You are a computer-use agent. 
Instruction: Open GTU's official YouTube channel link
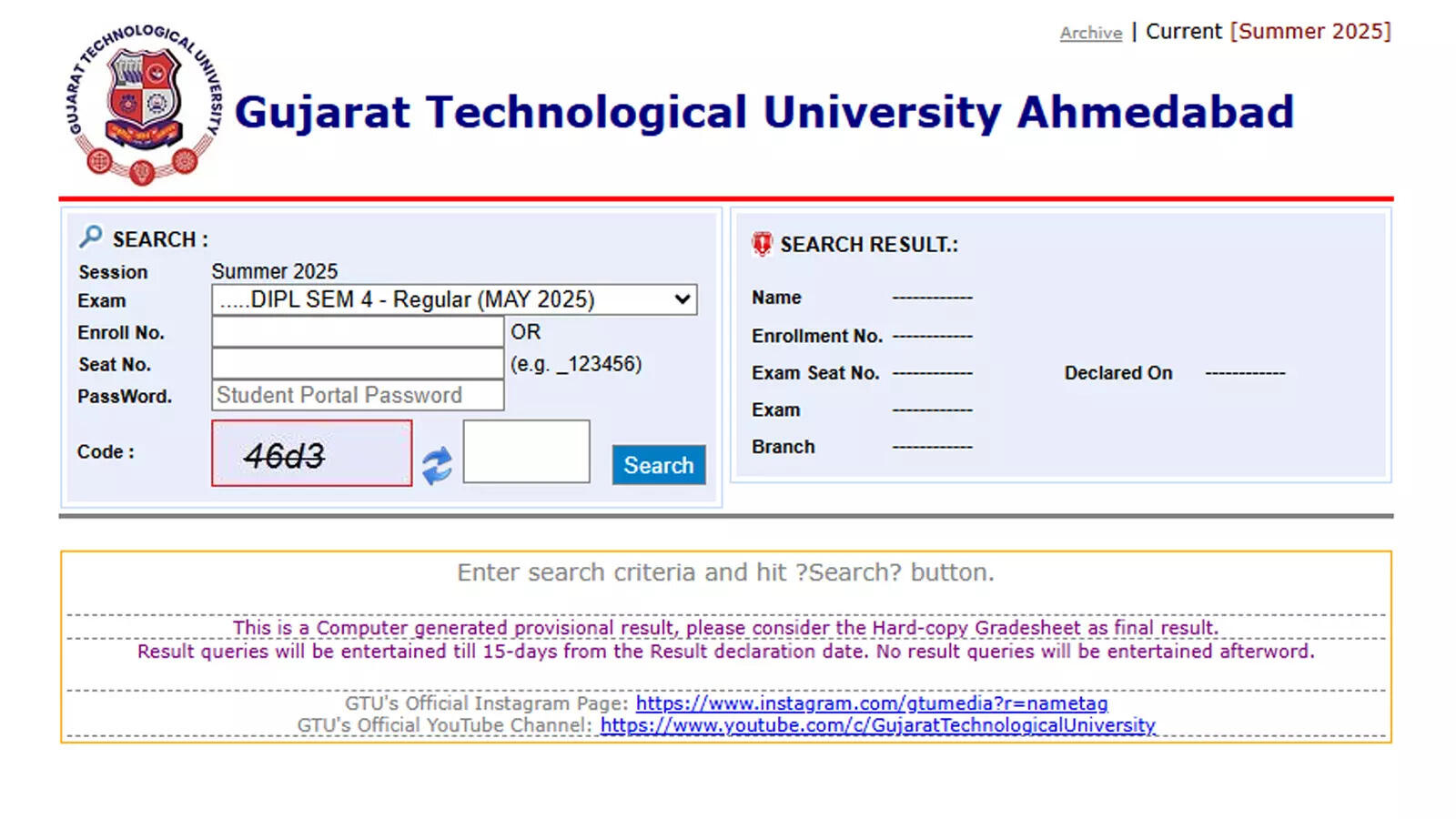click(878, 725)
